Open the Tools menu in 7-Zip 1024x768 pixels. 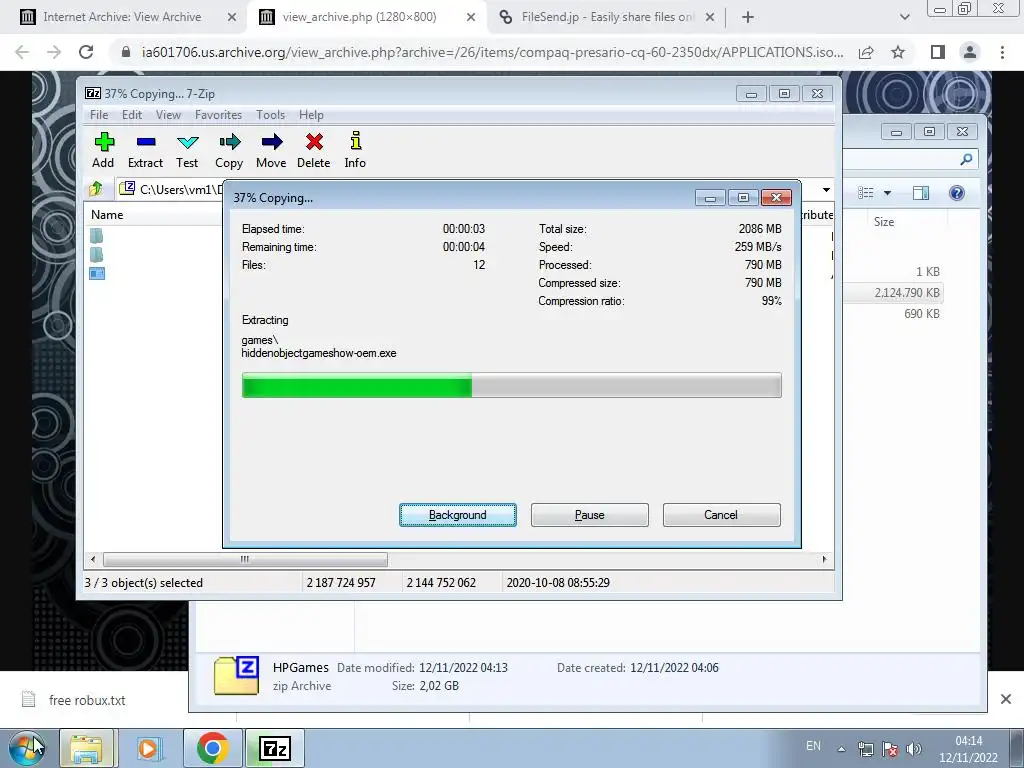[x=270, y=115]
